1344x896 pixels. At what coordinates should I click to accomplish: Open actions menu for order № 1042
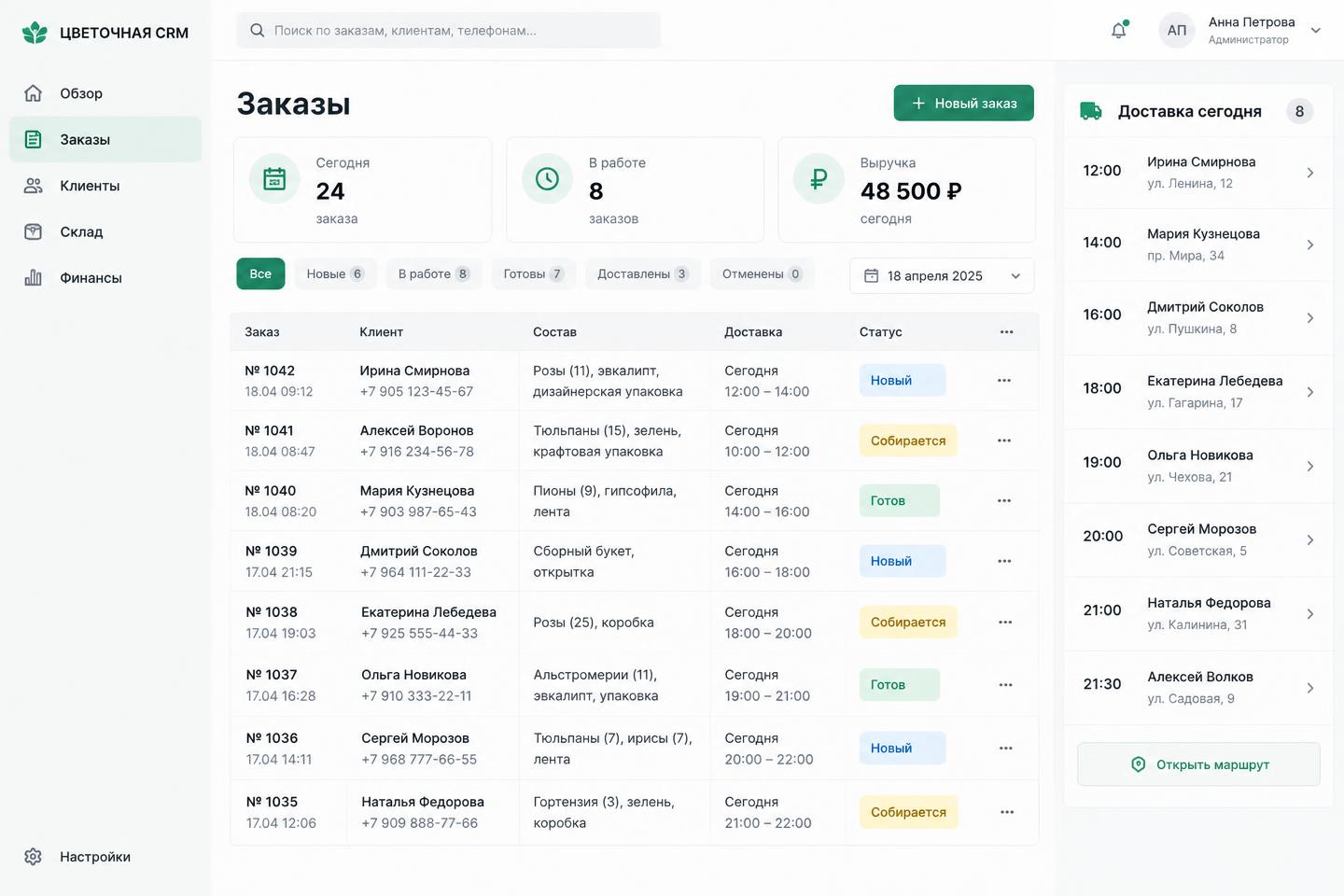coord(1004,380)
